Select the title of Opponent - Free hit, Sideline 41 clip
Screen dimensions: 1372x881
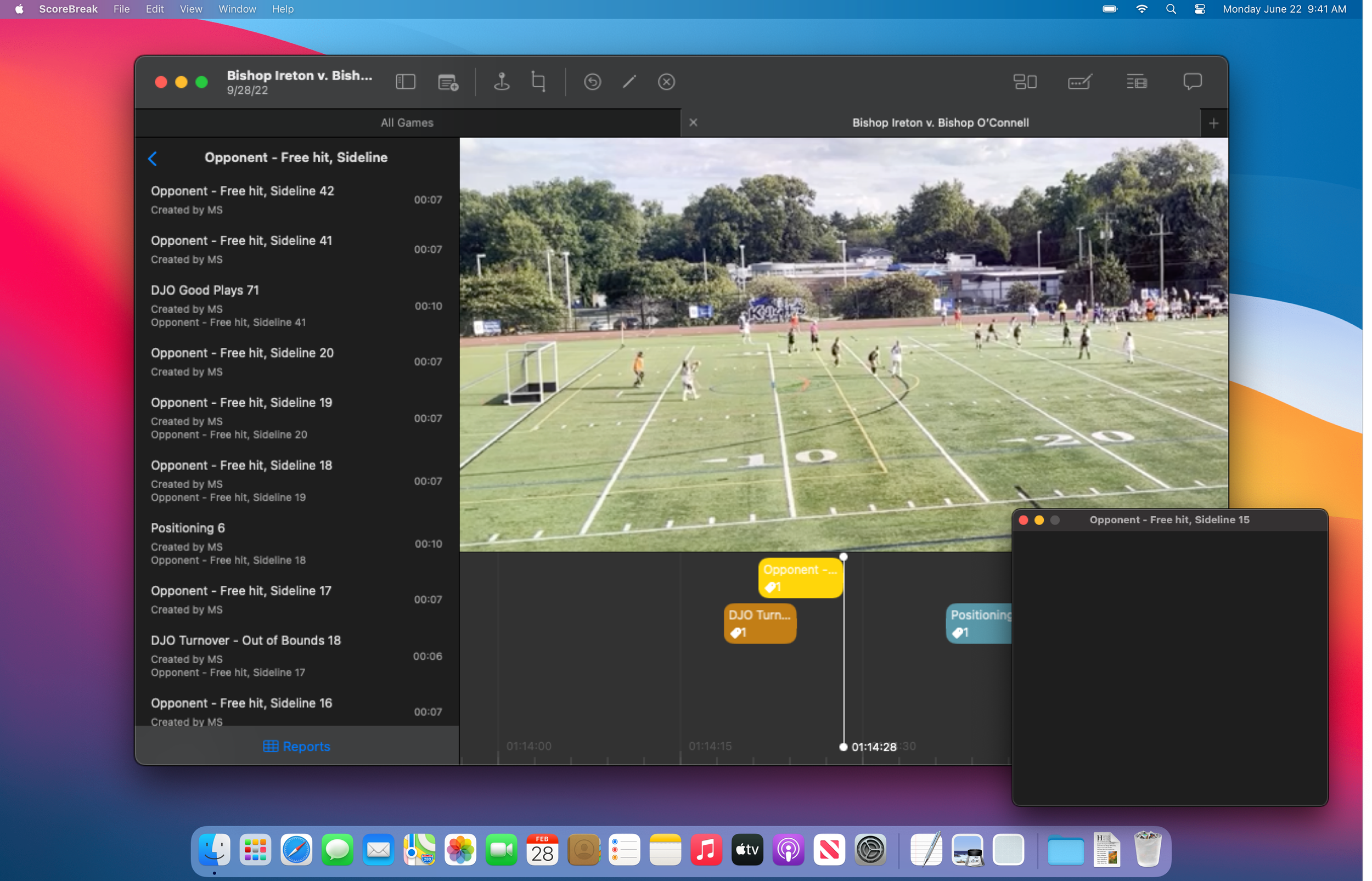(x=241, y=240)
